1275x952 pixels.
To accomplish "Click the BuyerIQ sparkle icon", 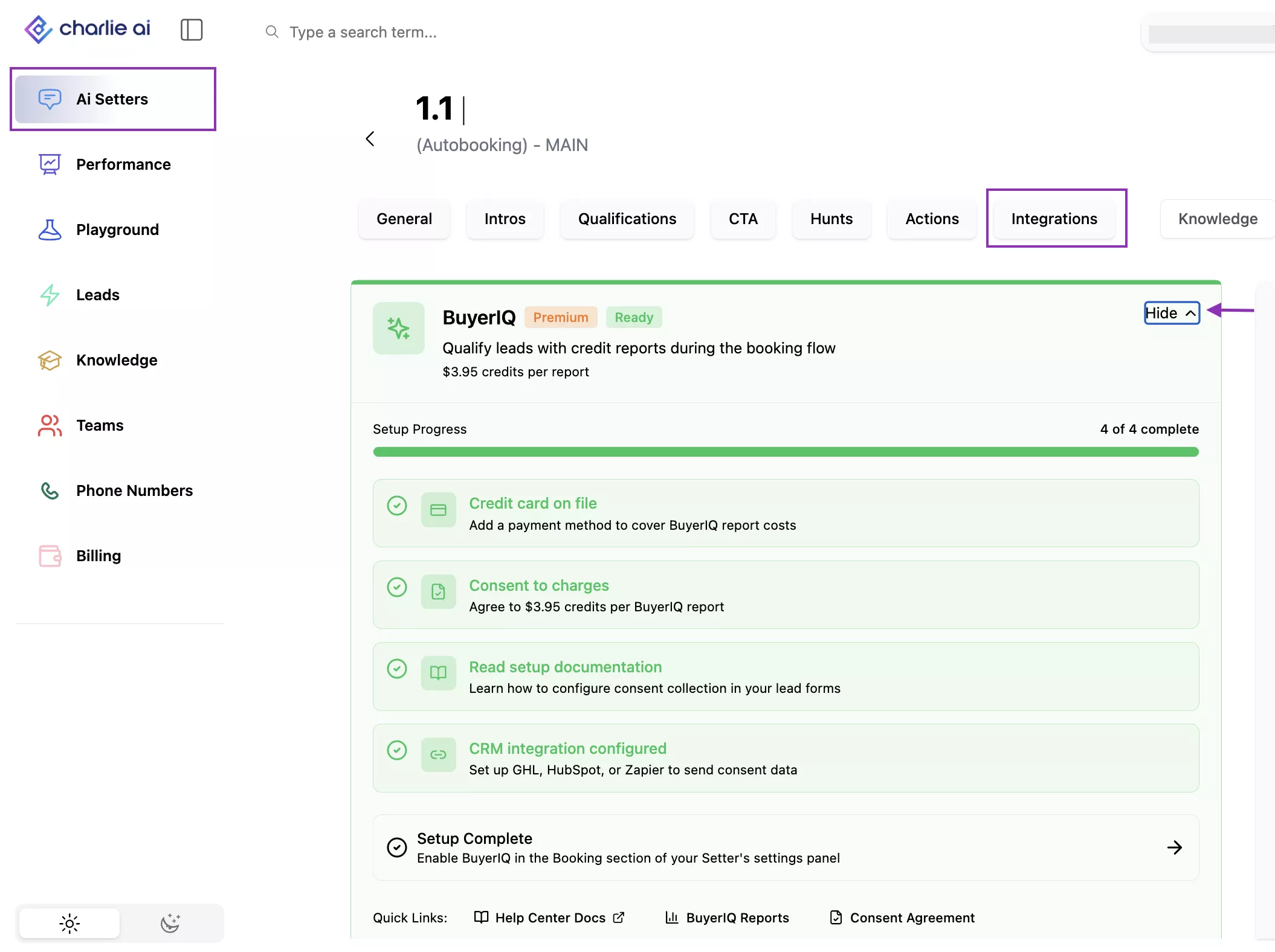I will point(398,328).
